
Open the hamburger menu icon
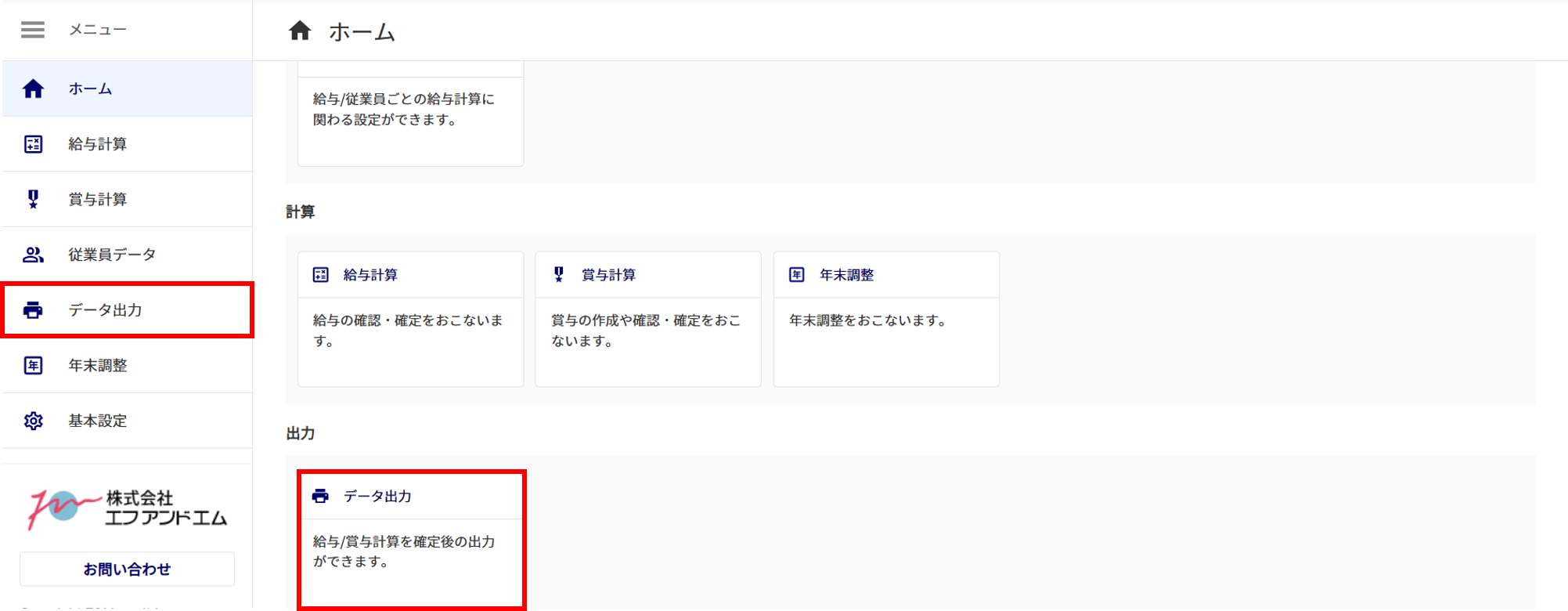[x=33, y=30]
